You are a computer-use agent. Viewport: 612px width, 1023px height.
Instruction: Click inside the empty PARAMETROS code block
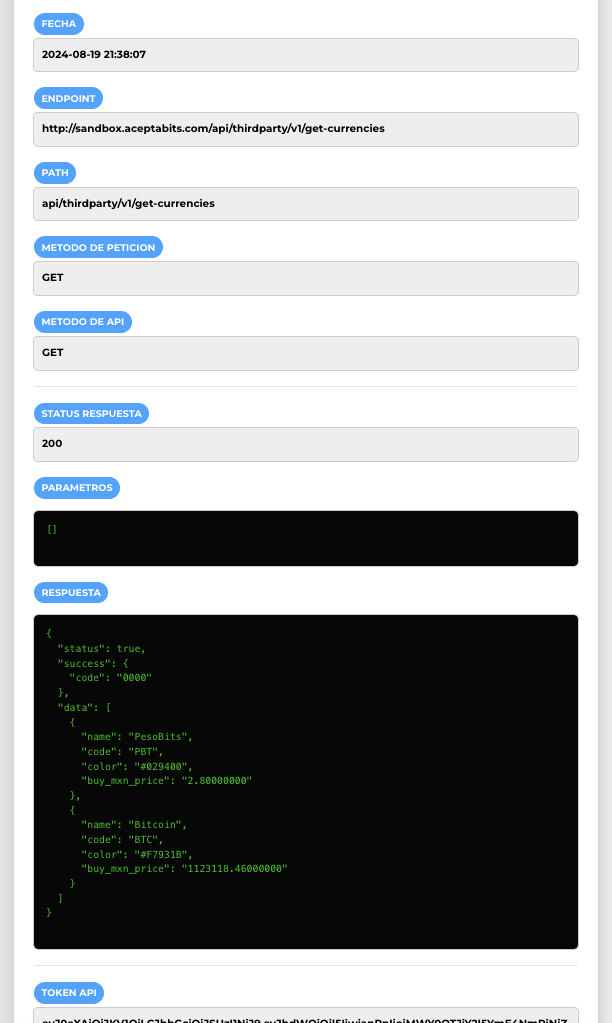point(305,540)
